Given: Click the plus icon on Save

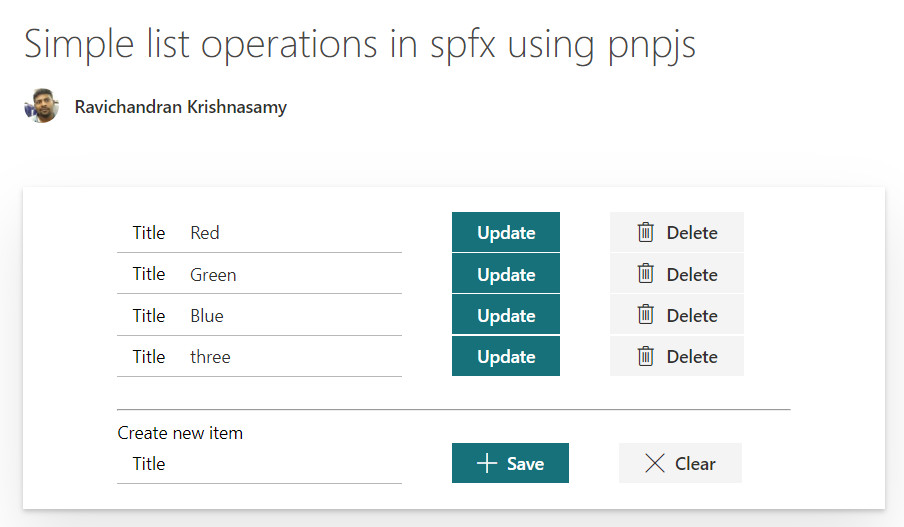Looking at the screenshot, I should coord(487,463).
